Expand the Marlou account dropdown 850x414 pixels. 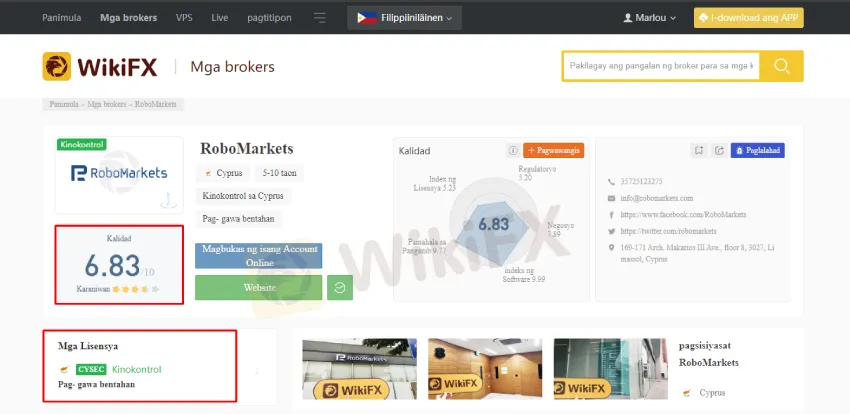point(649,18)
